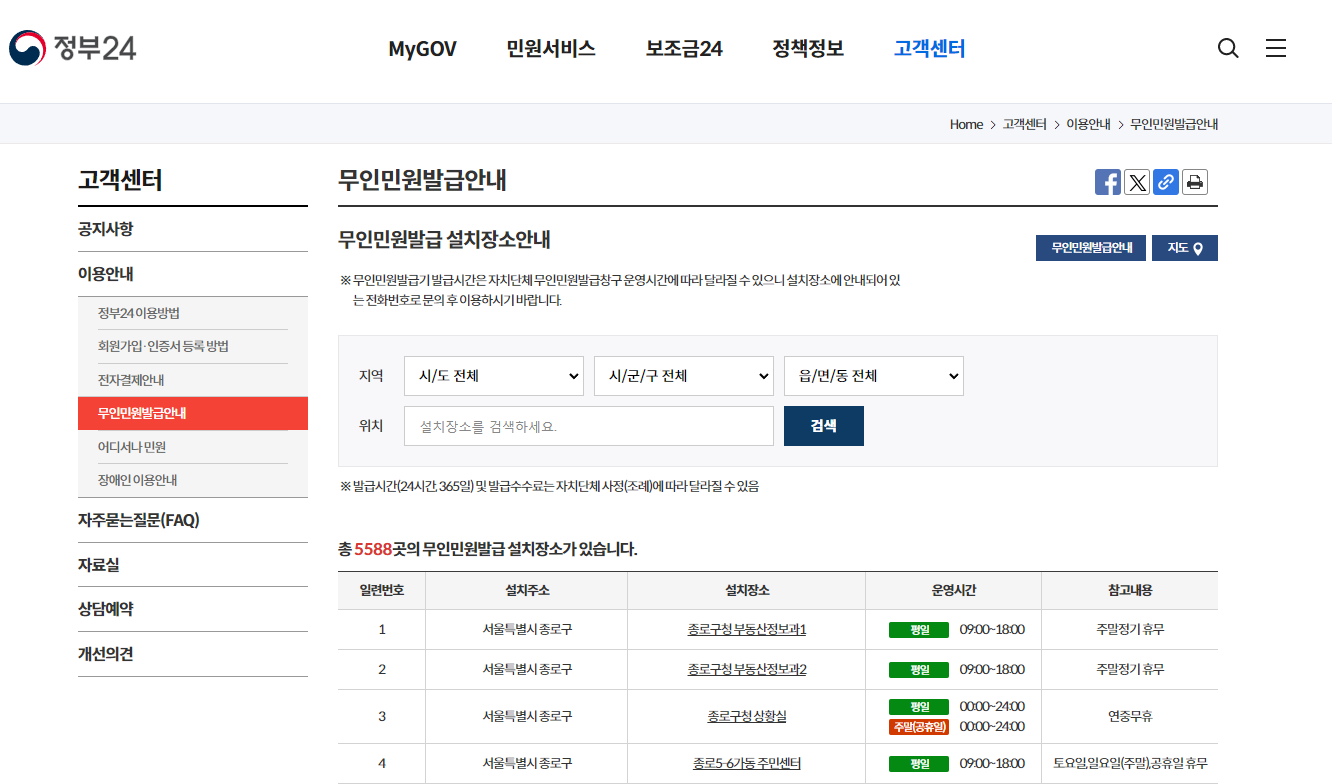Click the 정부24 logo
The height and width of the screenshot is (784, 1332).
click(73, 47)
